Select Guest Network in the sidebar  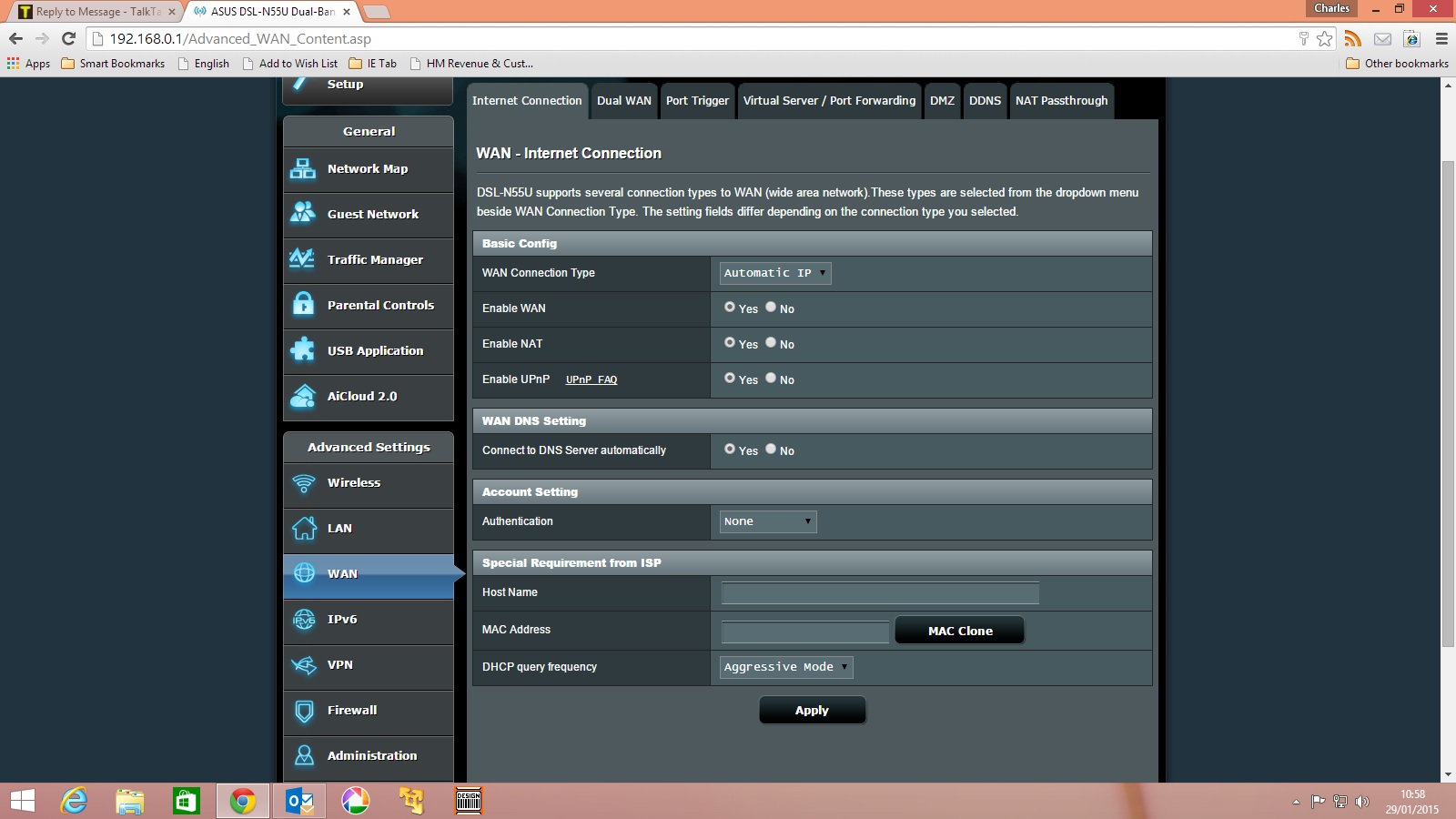(372, 215)
